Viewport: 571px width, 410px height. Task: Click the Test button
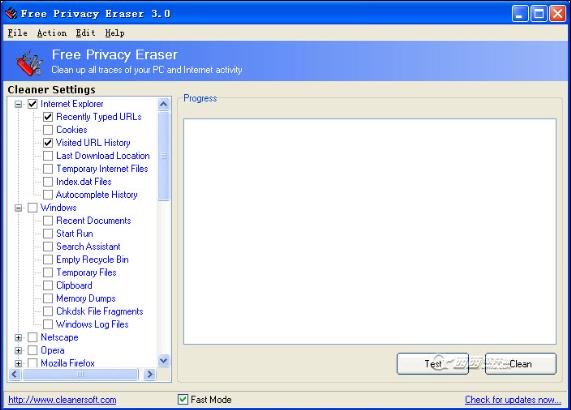click(433, 364)
